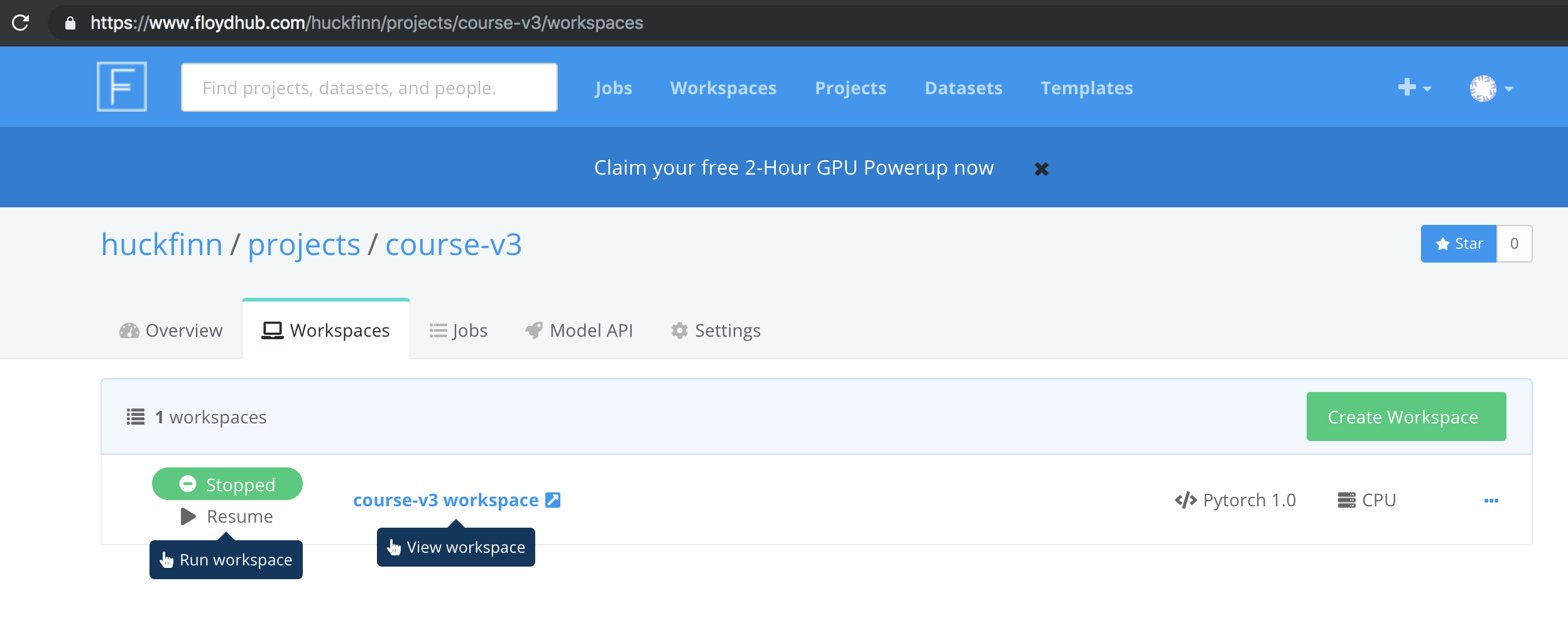Image resolution: width=1568 pixels, height=642 pixels.
Task: Click the FloydHub logo icon
Action: [x=122, y=87]
